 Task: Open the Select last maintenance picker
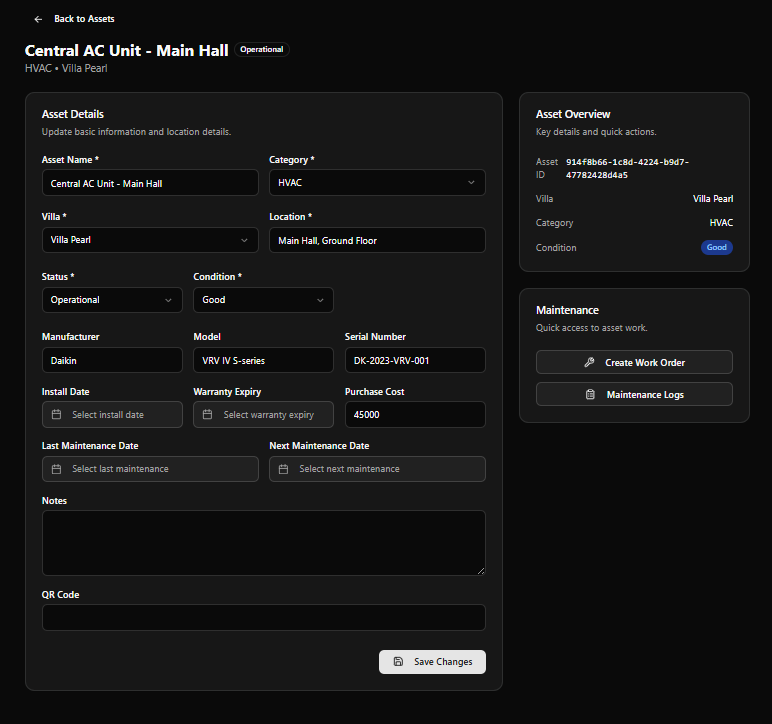pyautogui.click(x=150, y=469)
